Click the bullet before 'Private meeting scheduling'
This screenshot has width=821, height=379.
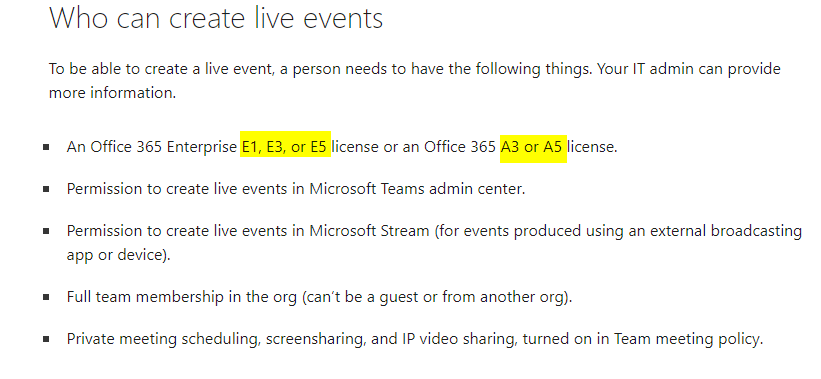[46, 339]
